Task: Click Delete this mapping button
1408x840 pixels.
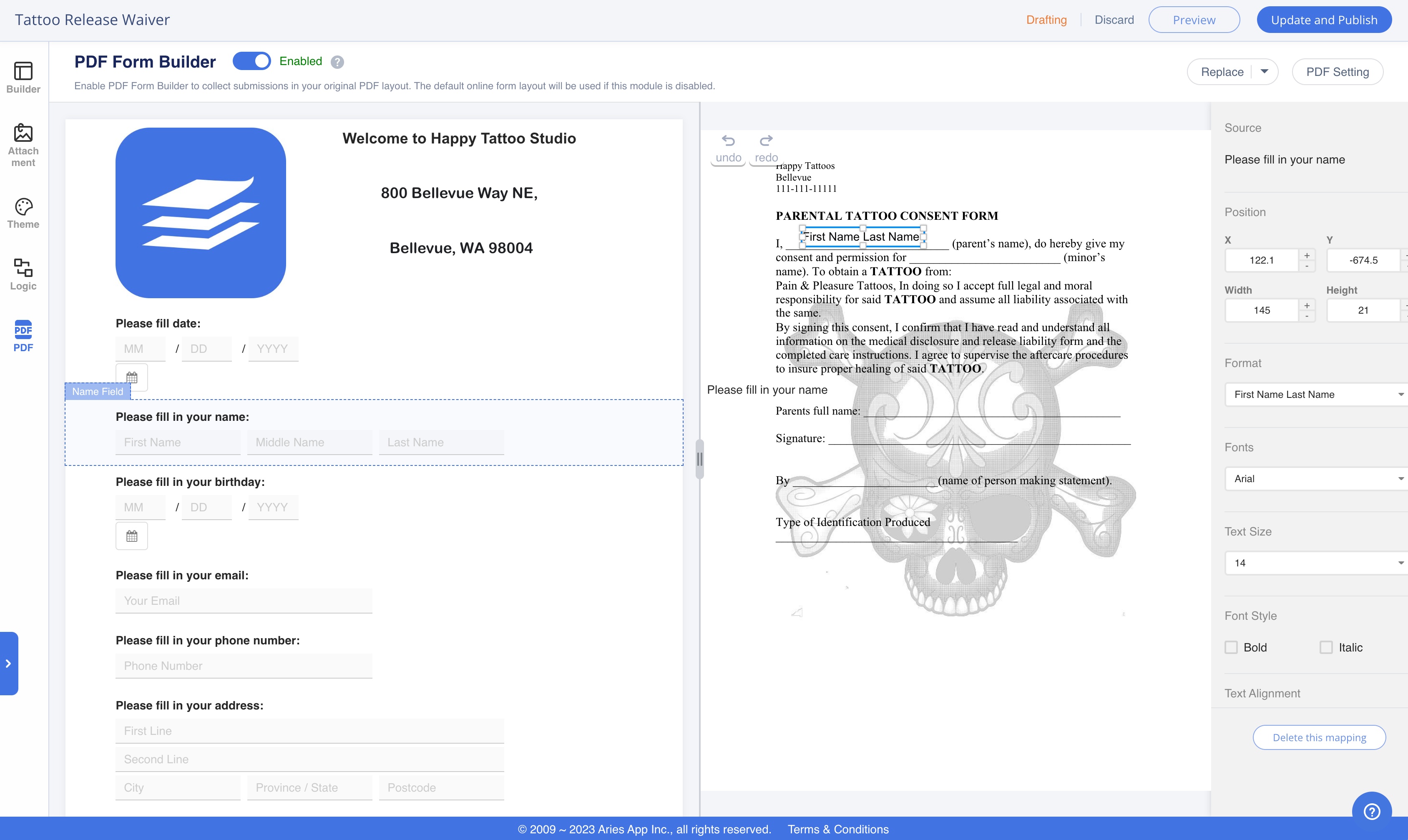Action: 1319,737
